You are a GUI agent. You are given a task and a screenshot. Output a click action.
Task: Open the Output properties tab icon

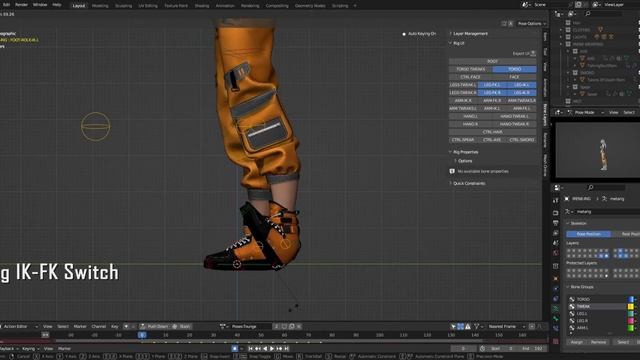pyautogui.click(x=556, y=223)
